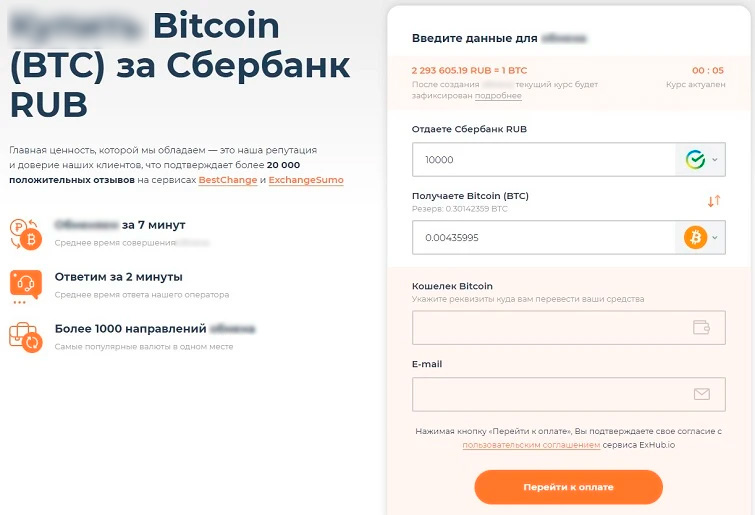This screenshot has height=515, width=755.
Task: Open «пользовательским соглашением» agreement link
Action: pos(531,444)
